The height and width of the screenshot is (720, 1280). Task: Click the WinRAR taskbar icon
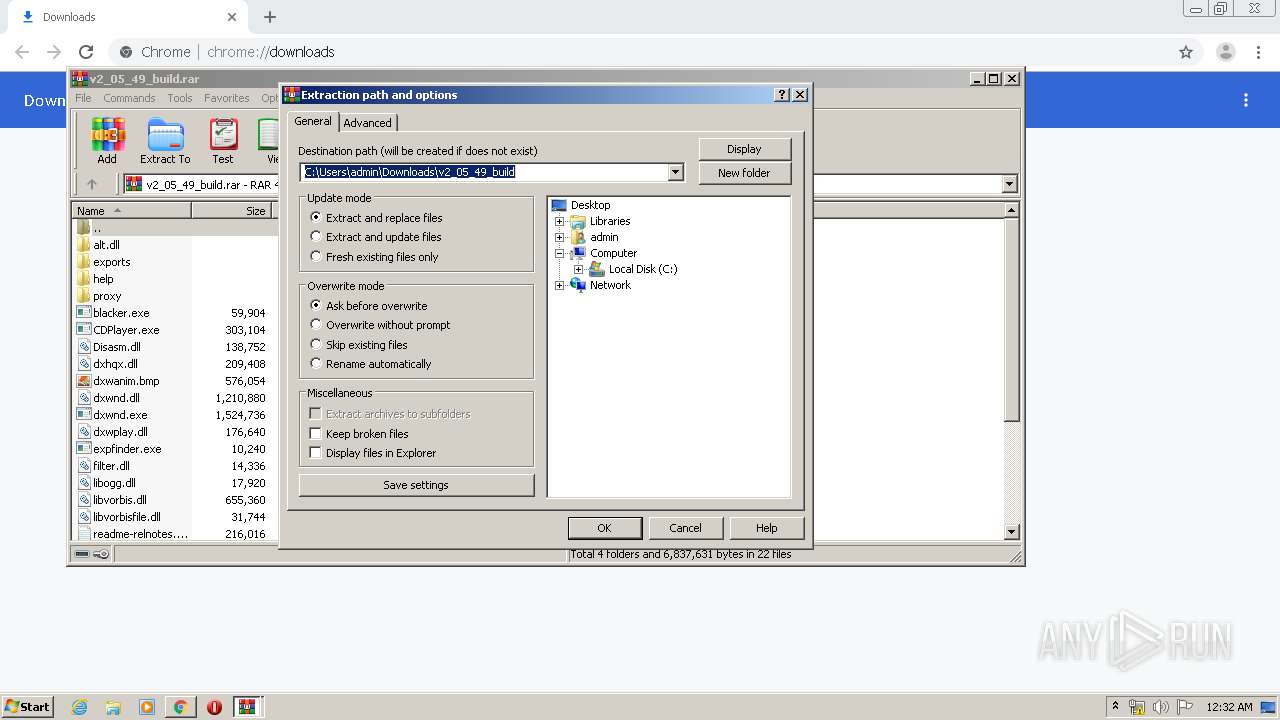coord(247,707)
